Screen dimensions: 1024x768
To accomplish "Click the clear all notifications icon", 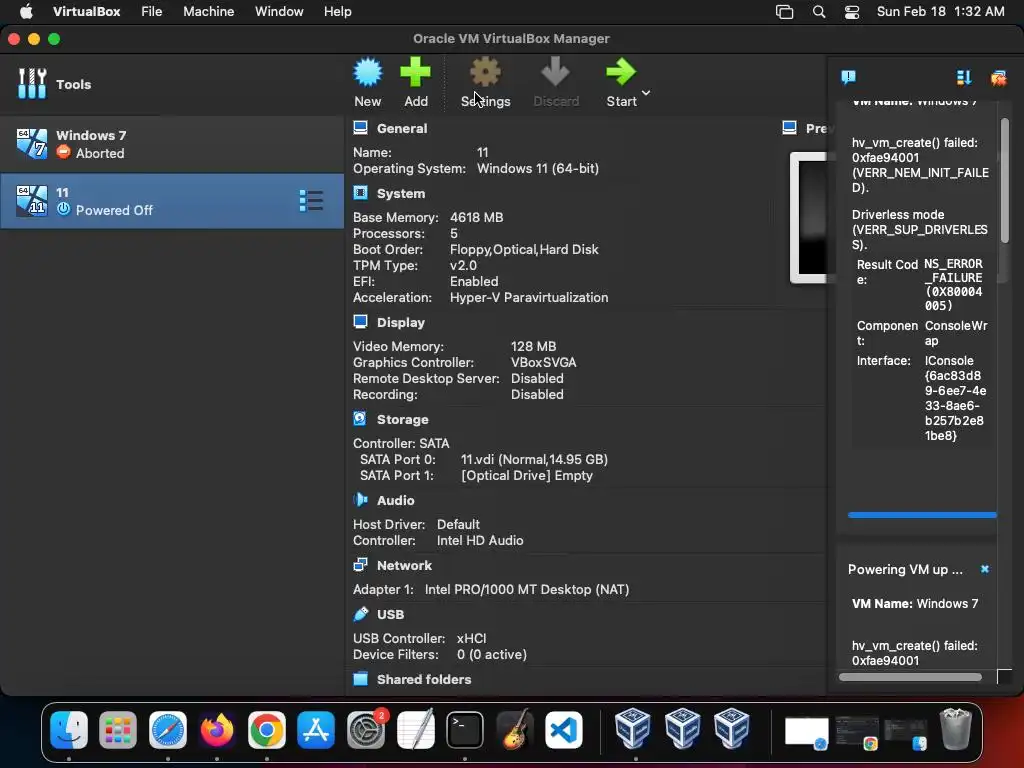I will [998, 78].
